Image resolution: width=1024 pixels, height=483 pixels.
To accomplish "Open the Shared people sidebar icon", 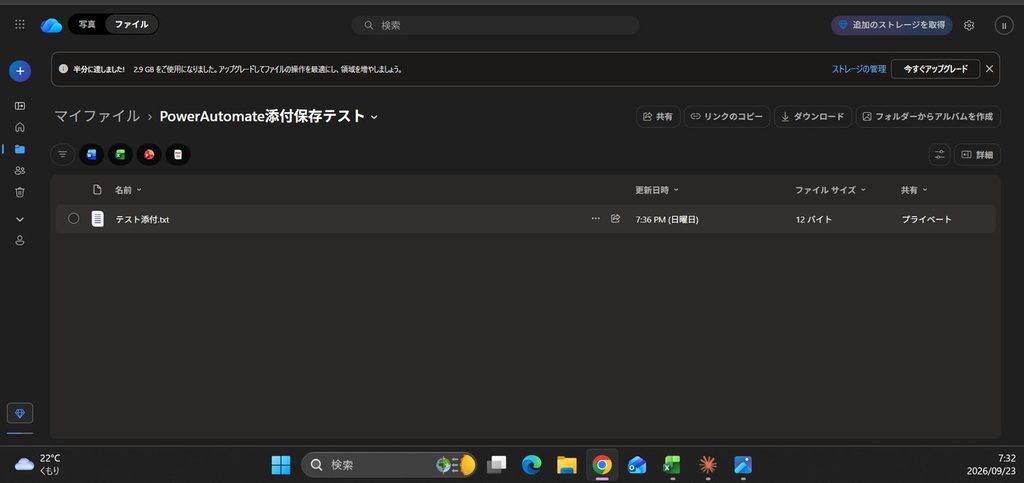I will click(x=20, y=170).
